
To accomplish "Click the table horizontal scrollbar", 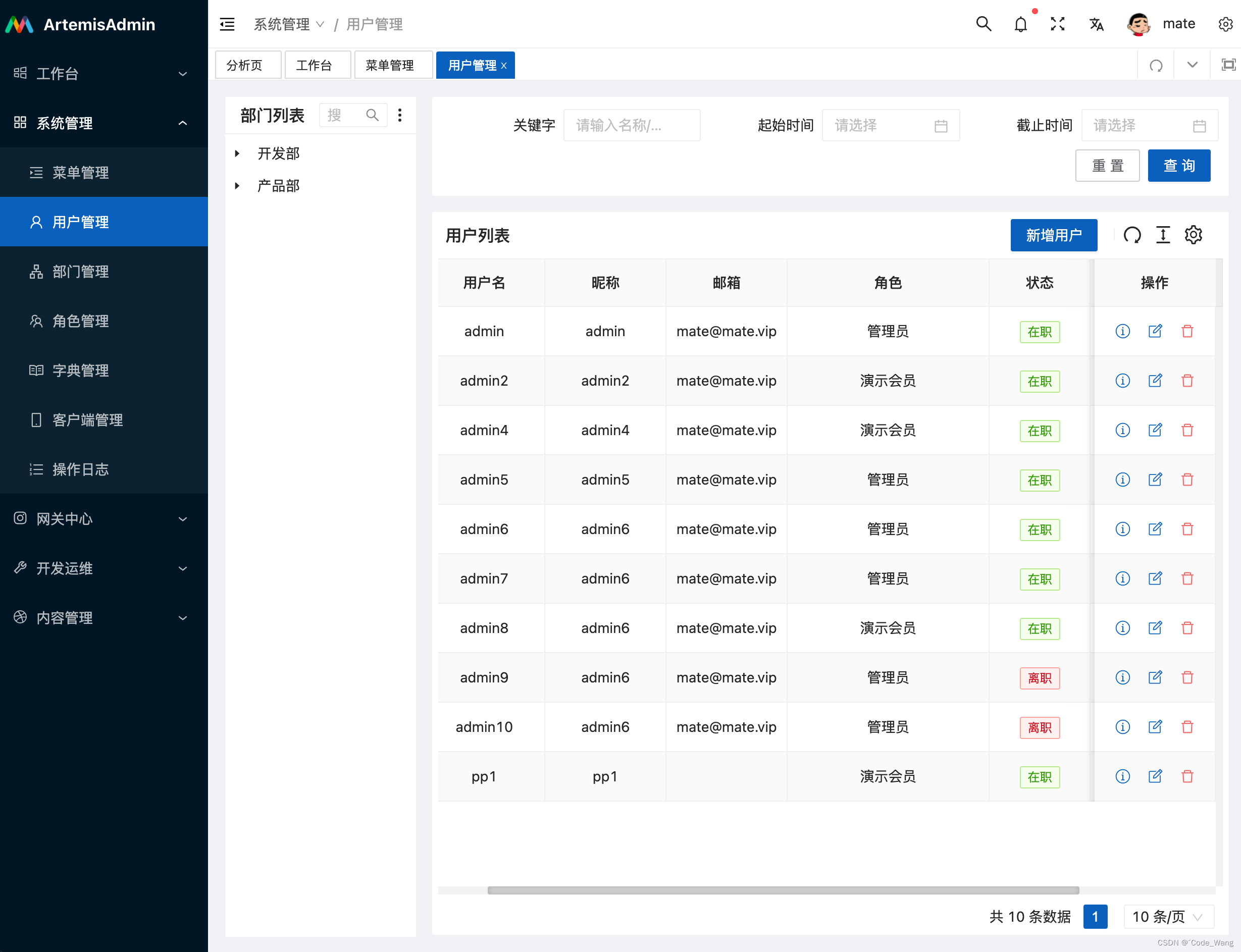I will pos(783,890).
